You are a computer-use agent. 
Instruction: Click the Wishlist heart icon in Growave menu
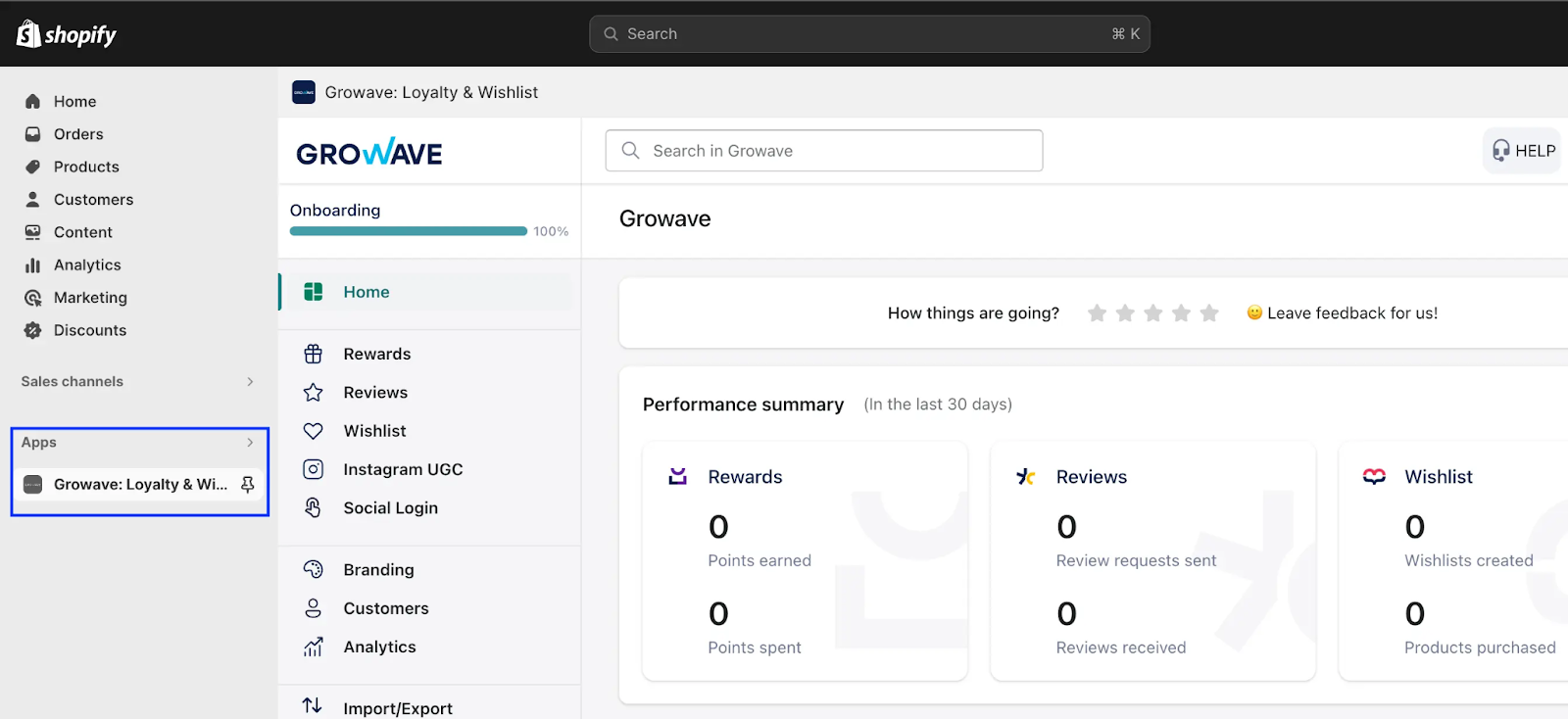(313, 431)
